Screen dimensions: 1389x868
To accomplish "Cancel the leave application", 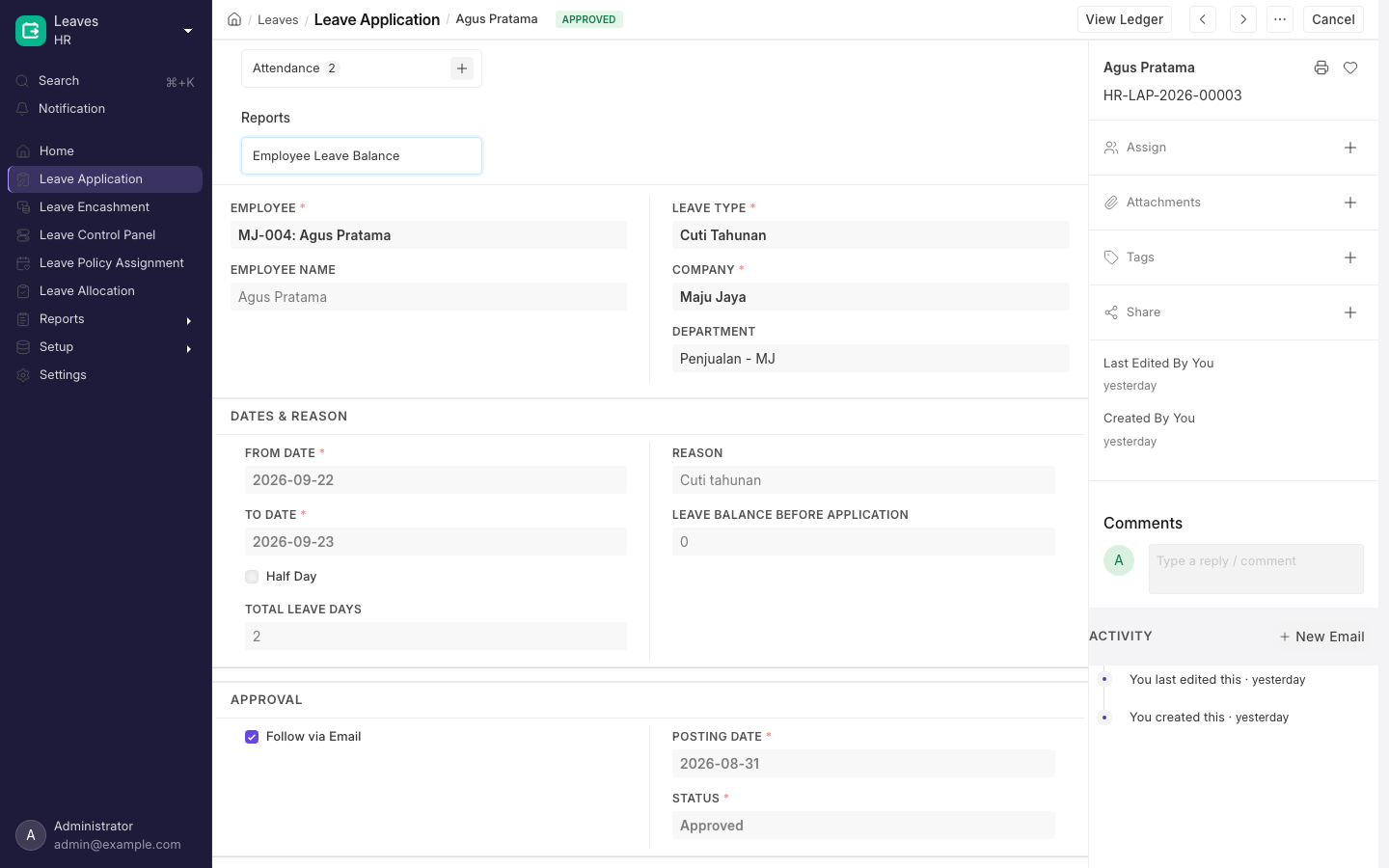I will [1333, 19].
